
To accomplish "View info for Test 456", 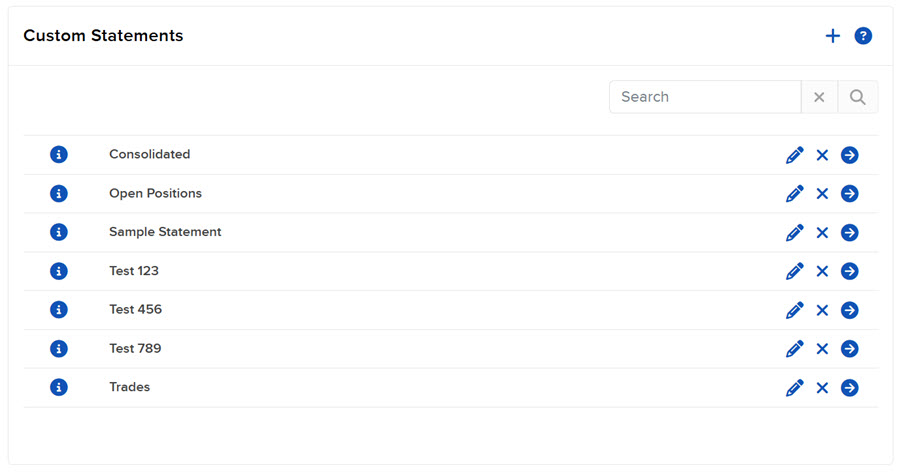I will [x=59, y=310].
